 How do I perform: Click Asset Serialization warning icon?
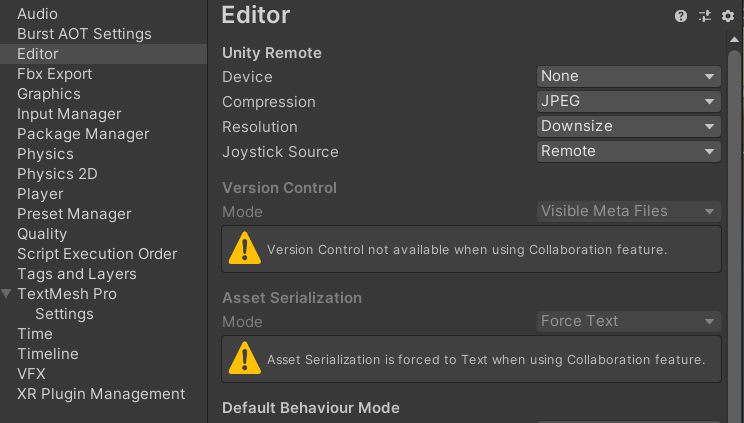244,358
